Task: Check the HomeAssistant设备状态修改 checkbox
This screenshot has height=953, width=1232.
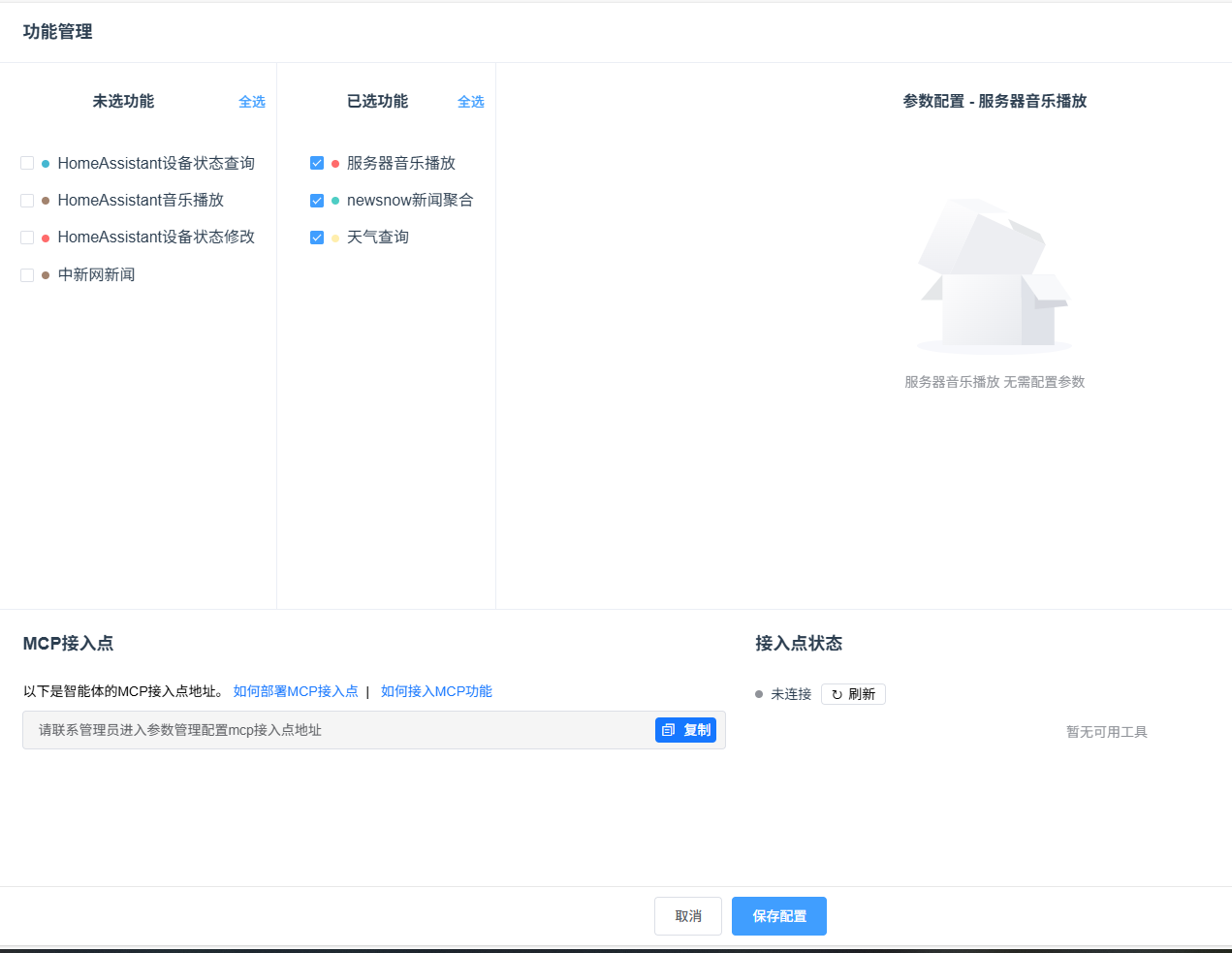Action: (27, 238)
